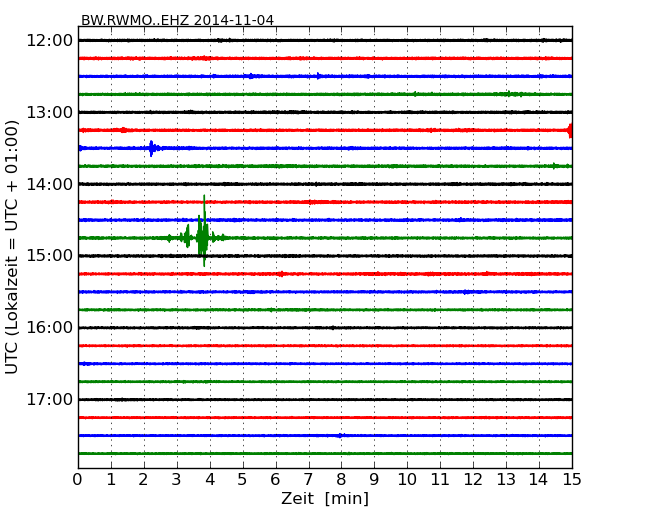The height and width of the screenshot is (520, 650).
Task: Click the plot title BW.RWMO..EHZ 2014-11-04
Action: click(177, 20)
